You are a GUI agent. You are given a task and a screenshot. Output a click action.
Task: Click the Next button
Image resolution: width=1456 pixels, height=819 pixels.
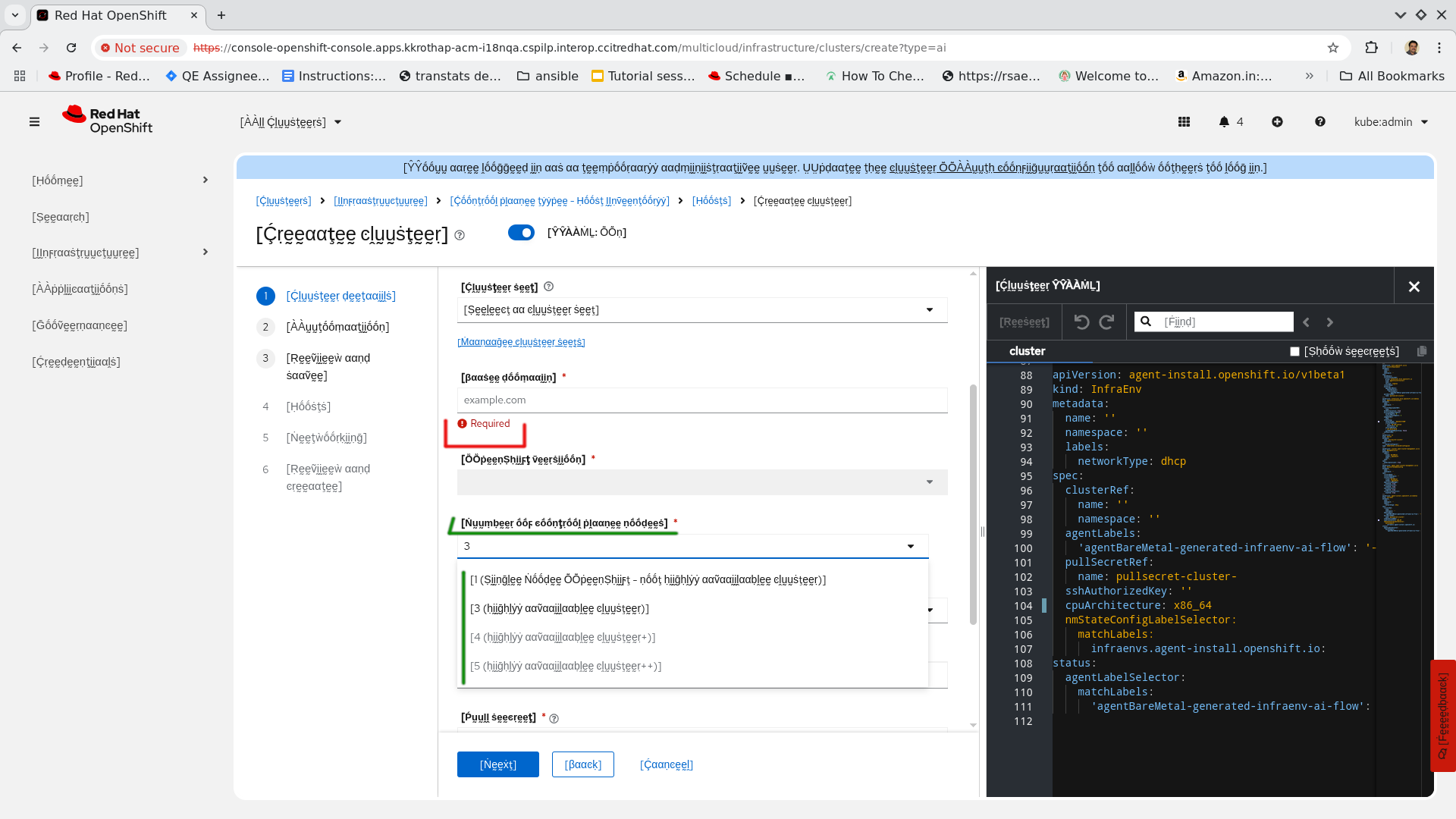497,764
